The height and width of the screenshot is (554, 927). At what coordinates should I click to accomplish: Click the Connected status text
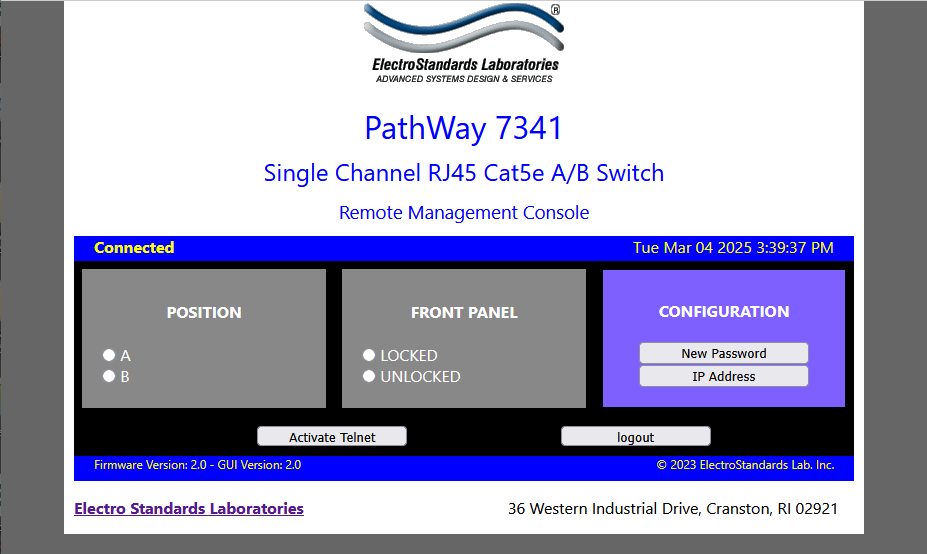(134, 248)
